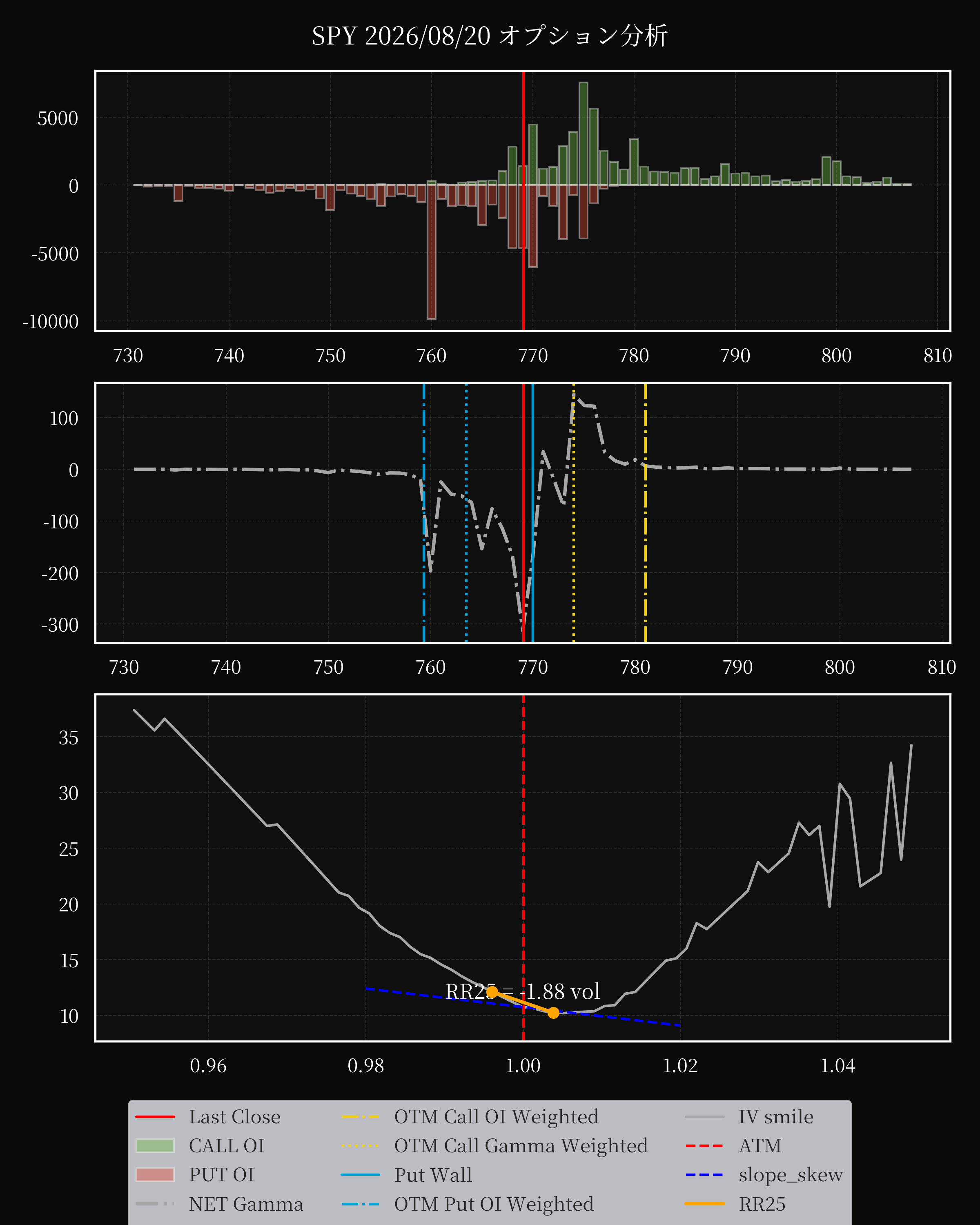Click the tallest red put bar at strike 760
Image resolution: width=980 pixels, height=1225 pixels.
[432, 252]
